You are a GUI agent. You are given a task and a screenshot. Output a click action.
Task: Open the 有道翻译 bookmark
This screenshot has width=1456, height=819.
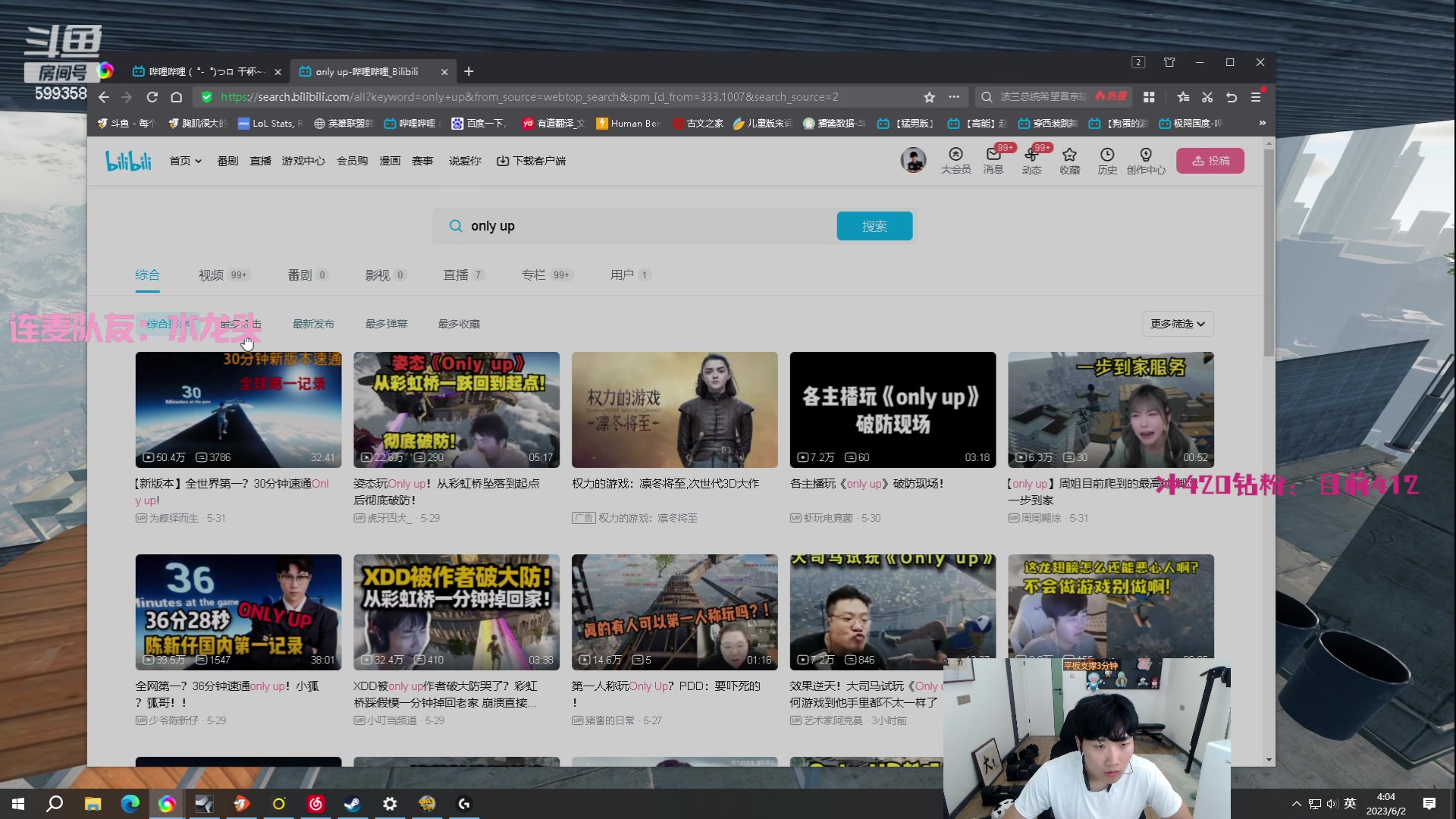[554, 123]
